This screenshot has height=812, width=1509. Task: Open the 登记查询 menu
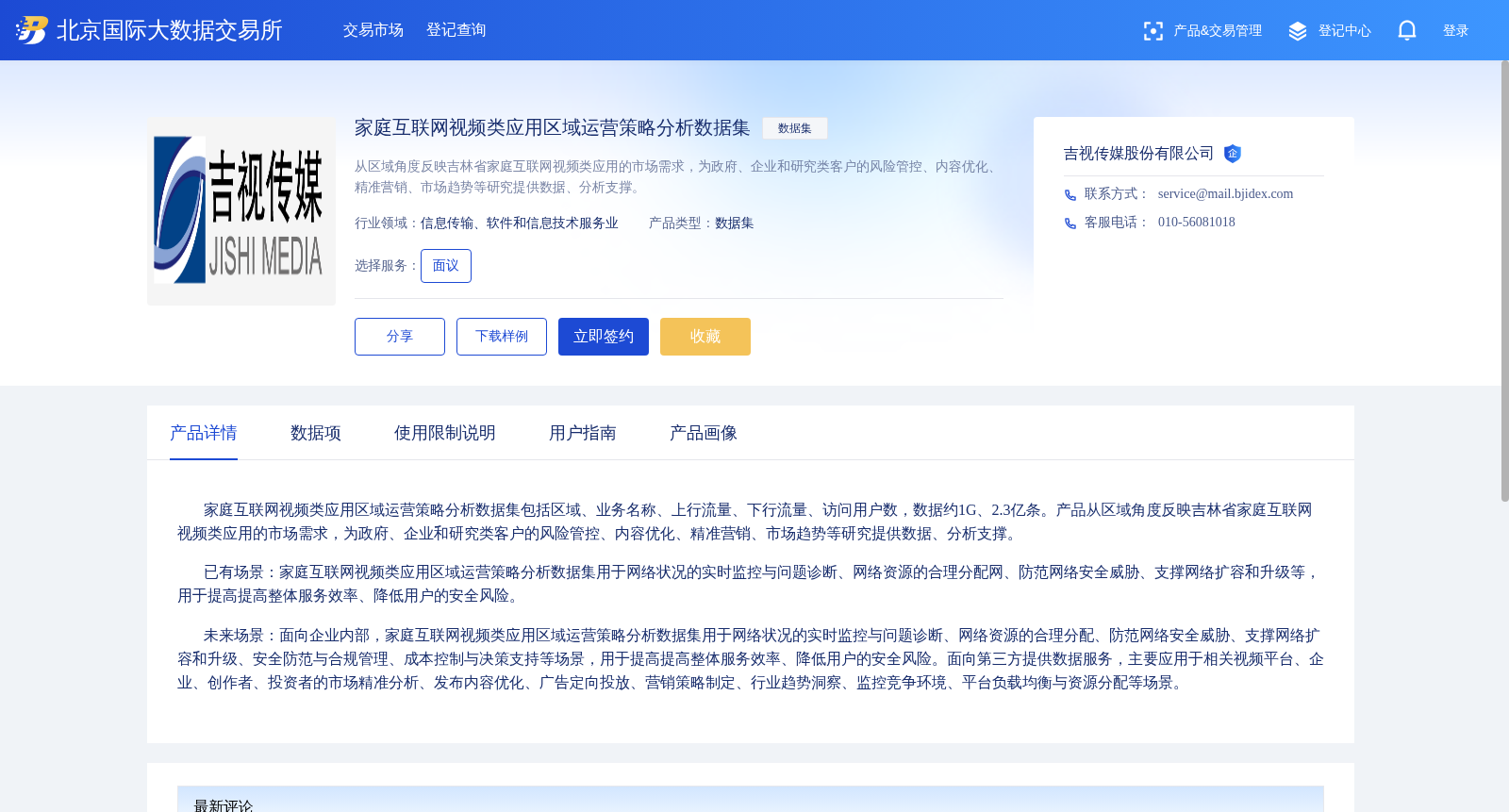(456, 30)
